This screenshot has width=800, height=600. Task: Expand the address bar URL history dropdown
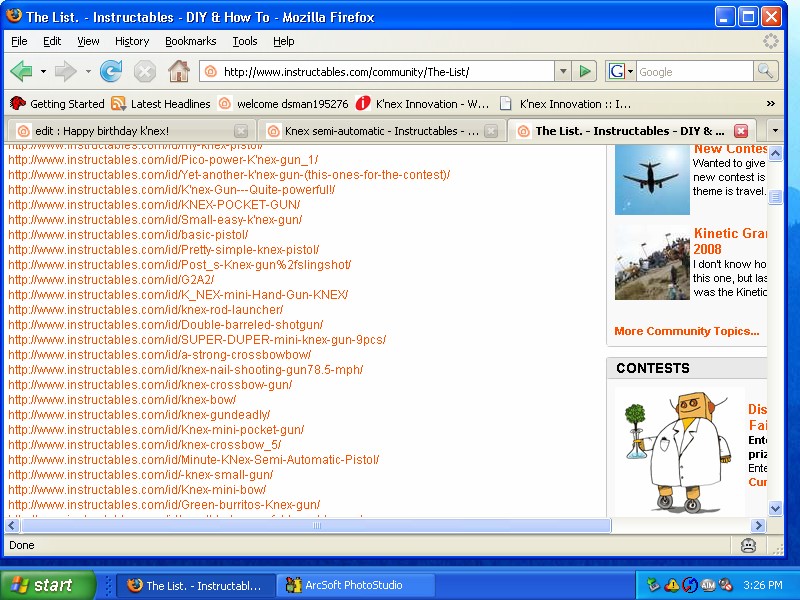coord(561,71)
